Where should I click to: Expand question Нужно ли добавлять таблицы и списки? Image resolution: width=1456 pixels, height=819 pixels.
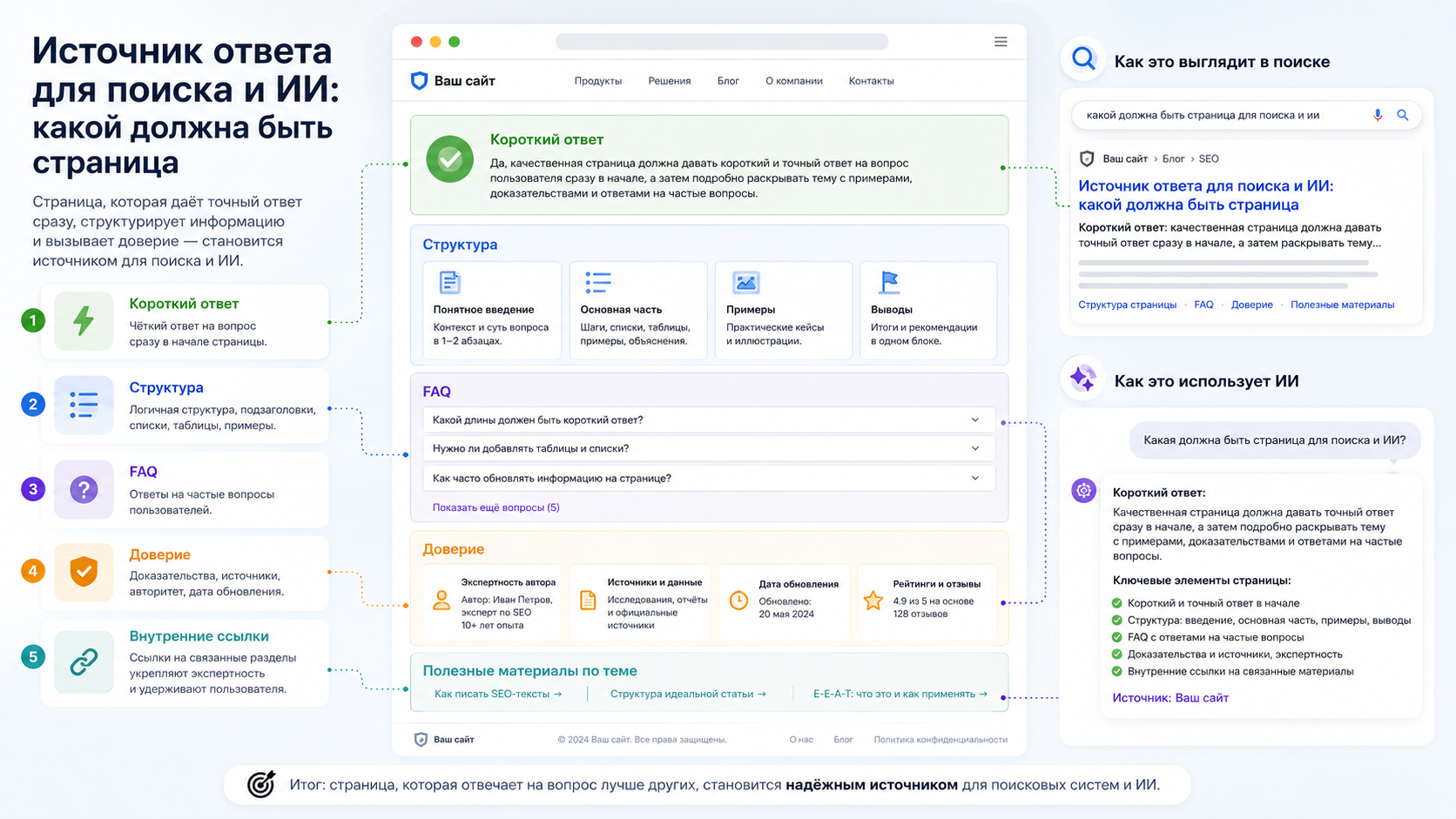709,448
